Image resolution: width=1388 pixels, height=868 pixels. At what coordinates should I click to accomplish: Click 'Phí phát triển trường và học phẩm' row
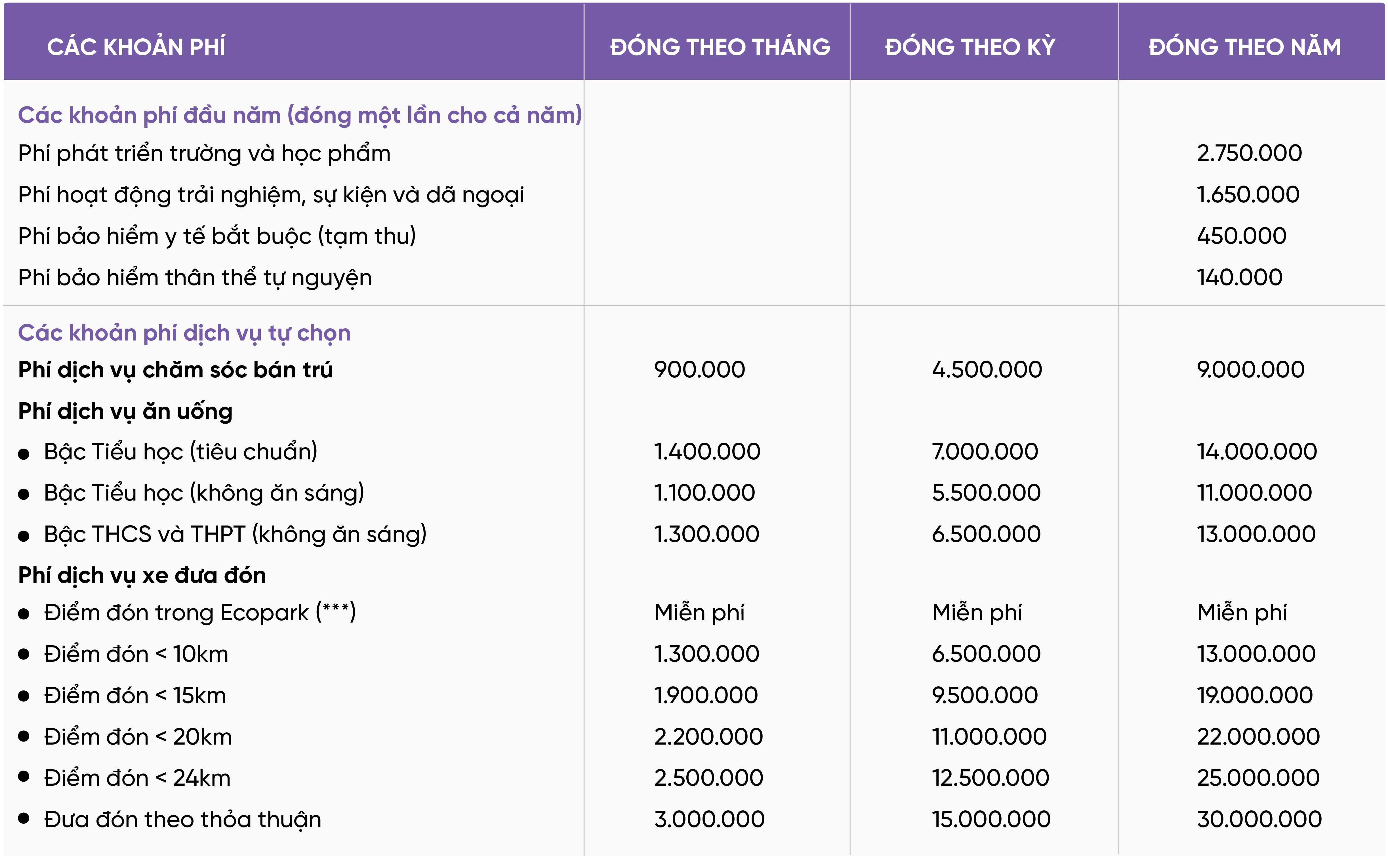coord(694,153)
